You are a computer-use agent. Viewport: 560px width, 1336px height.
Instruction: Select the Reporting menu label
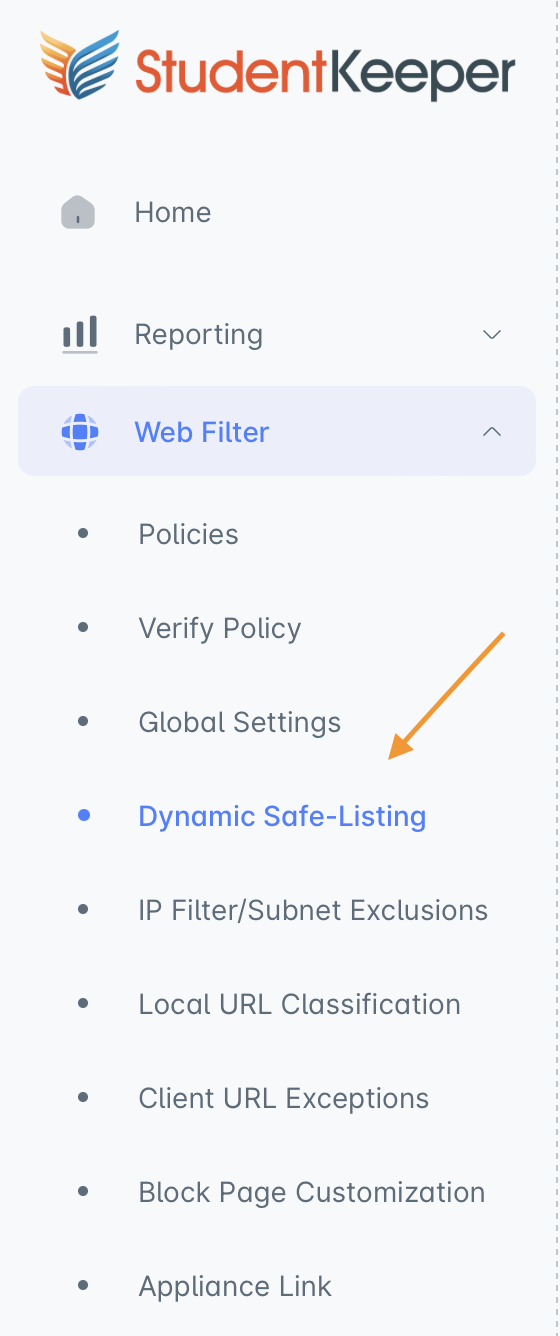click(199, 334)
